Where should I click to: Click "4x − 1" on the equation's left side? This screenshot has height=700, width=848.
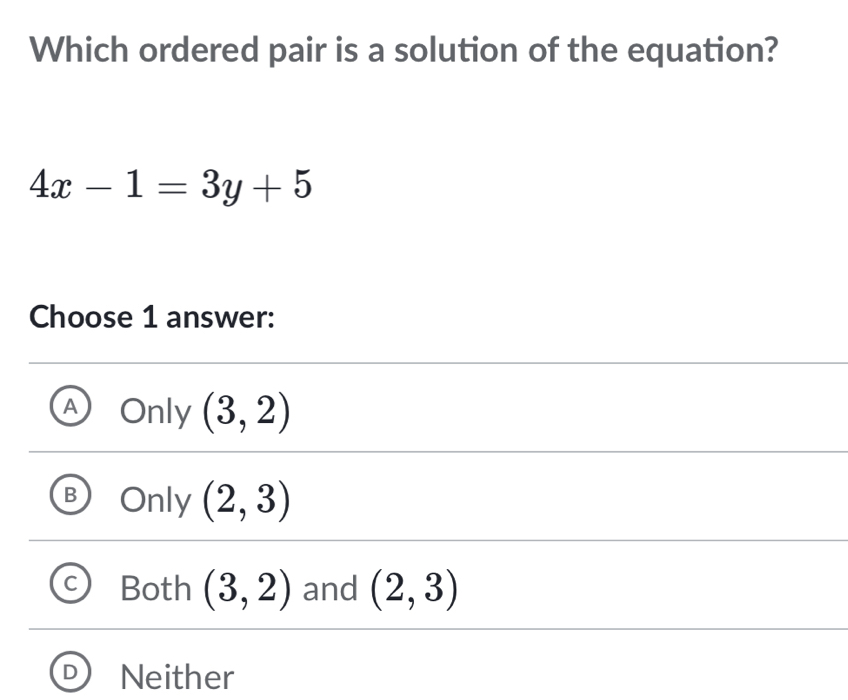79,184
